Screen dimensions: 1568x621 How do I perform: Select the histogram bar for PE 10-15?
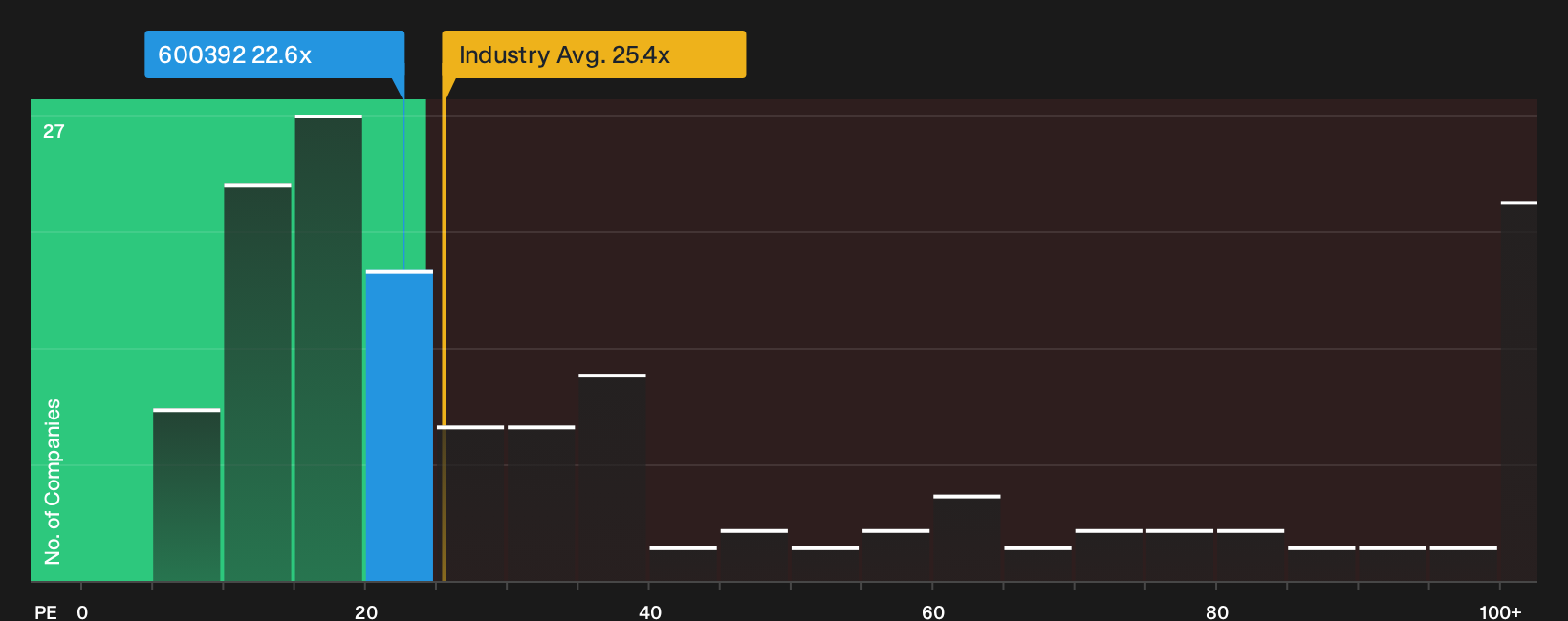pos(257,383)
